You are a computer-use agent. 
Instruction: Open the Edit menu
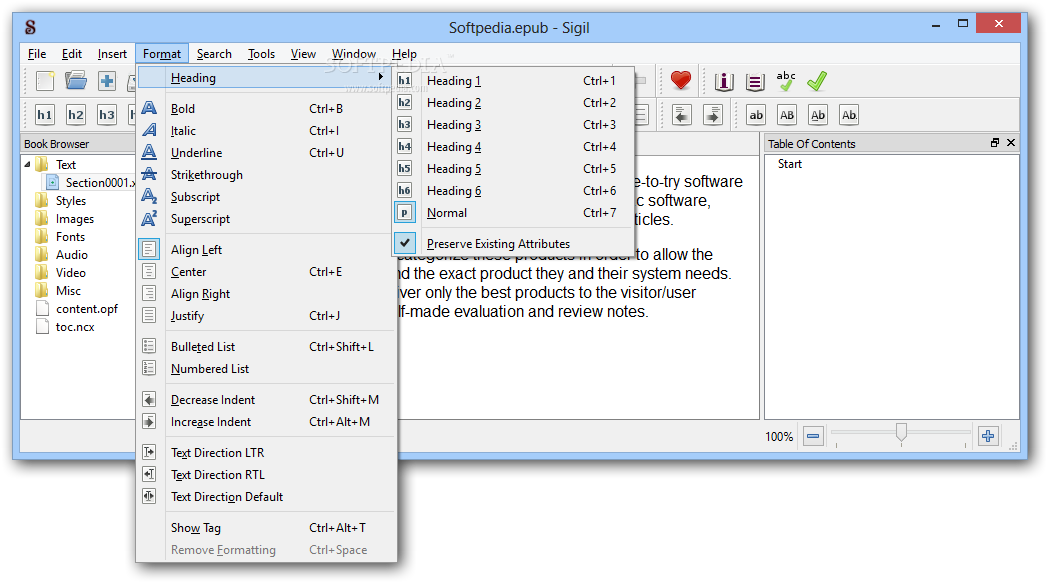tap(72, 53)
